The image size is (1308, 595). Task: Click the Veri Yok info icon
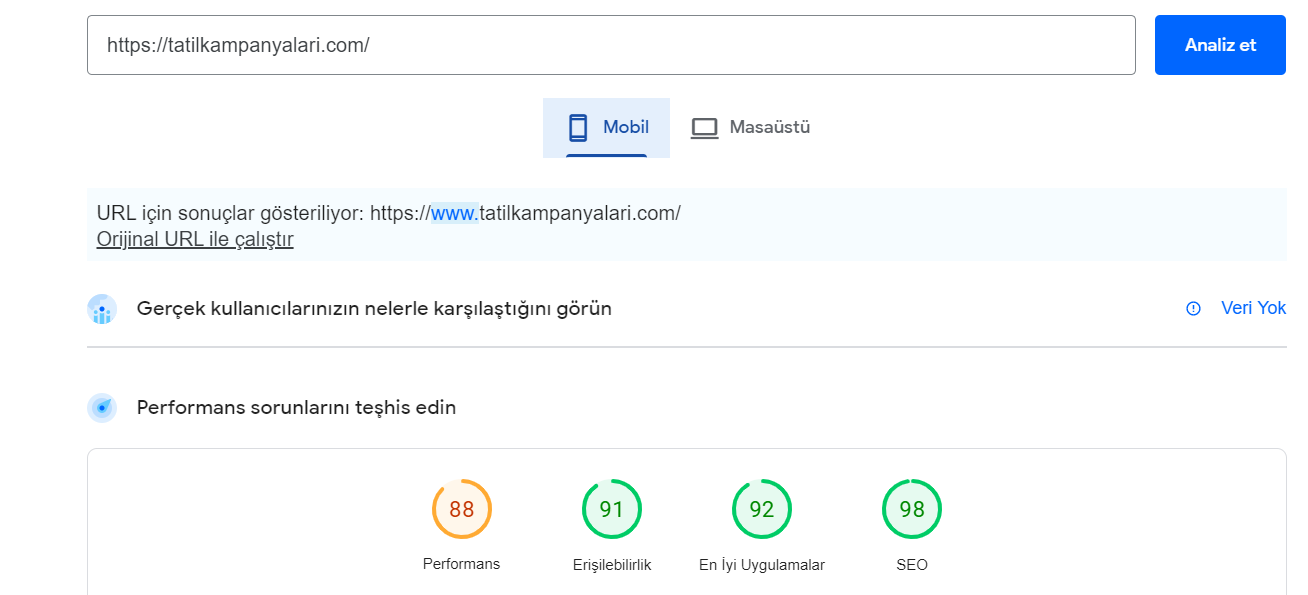tap(1193, 308)
